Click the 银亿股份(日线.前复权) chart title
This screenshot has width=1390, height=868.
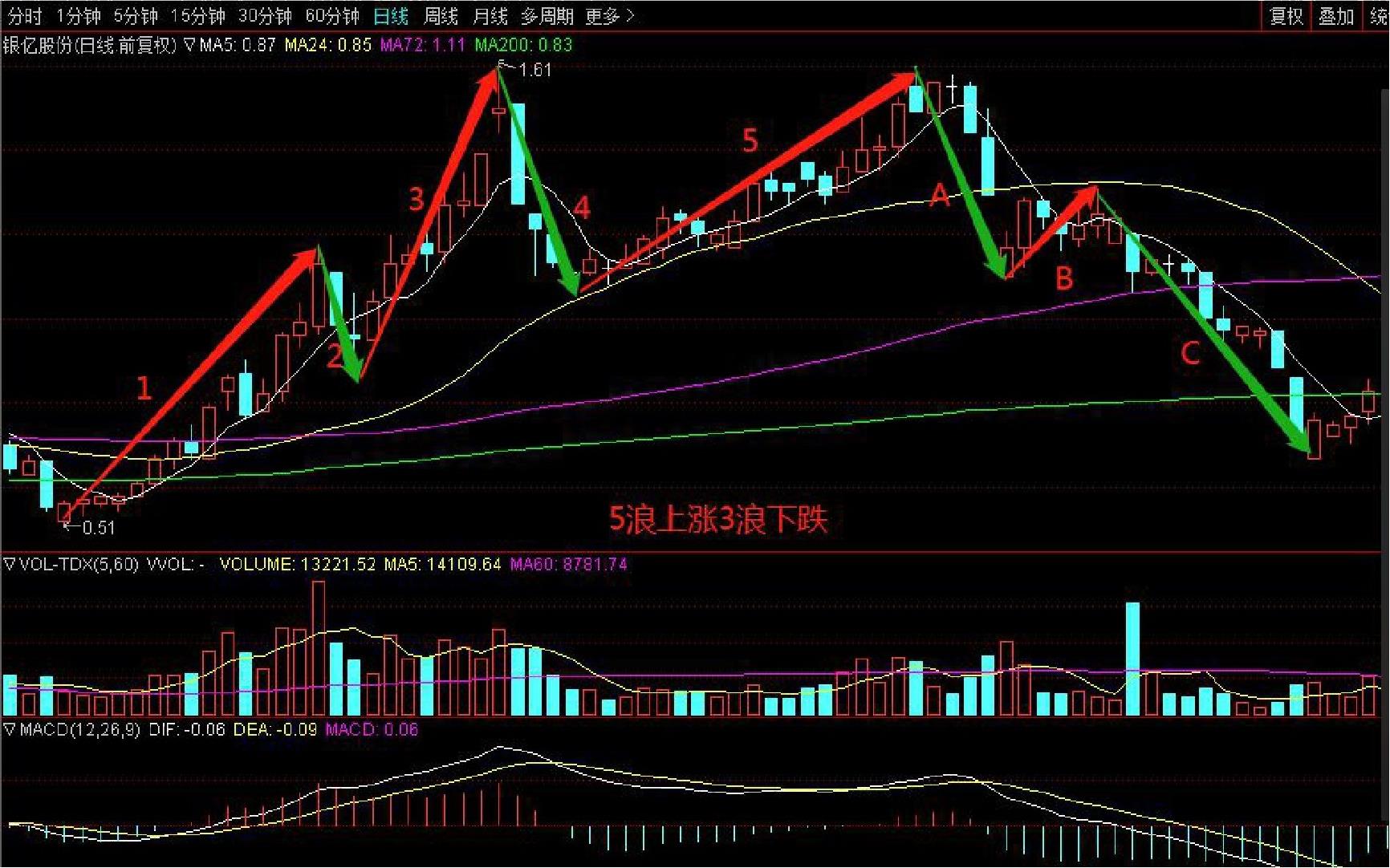(x=89, y=45)
